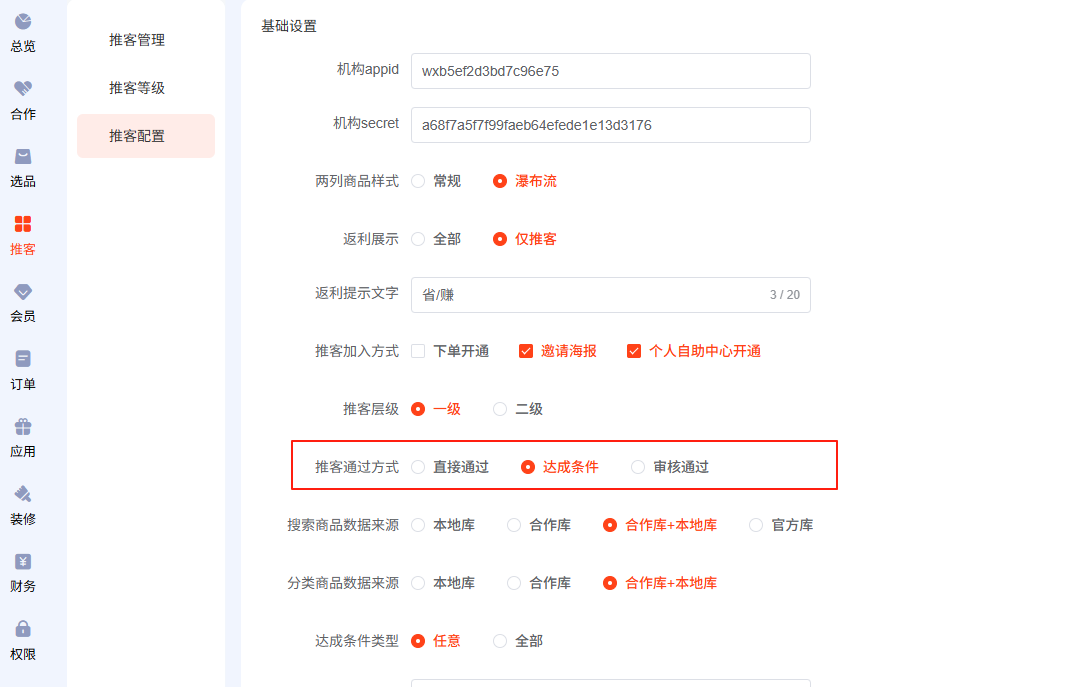1082x687 pixels.
Task: Select 常规 for 两列商品样式
Action: 418,181
